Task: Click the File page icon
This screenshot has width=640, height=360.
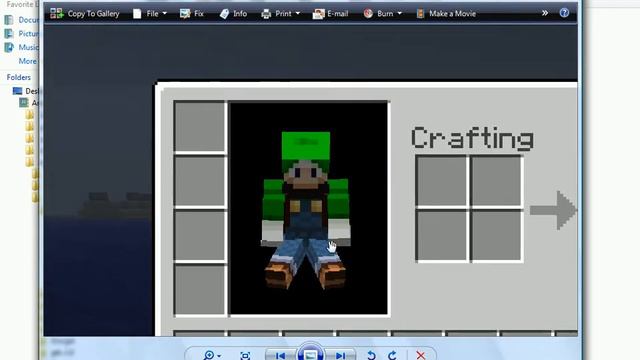Action: point(137,14)
